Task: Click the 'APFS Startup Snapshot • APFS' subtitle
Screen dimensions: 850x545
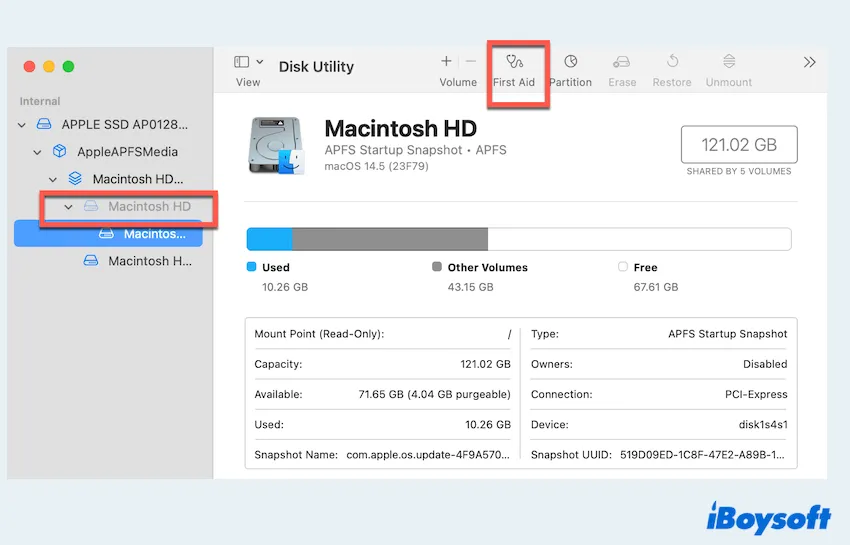Action: [x=415, y=150]
